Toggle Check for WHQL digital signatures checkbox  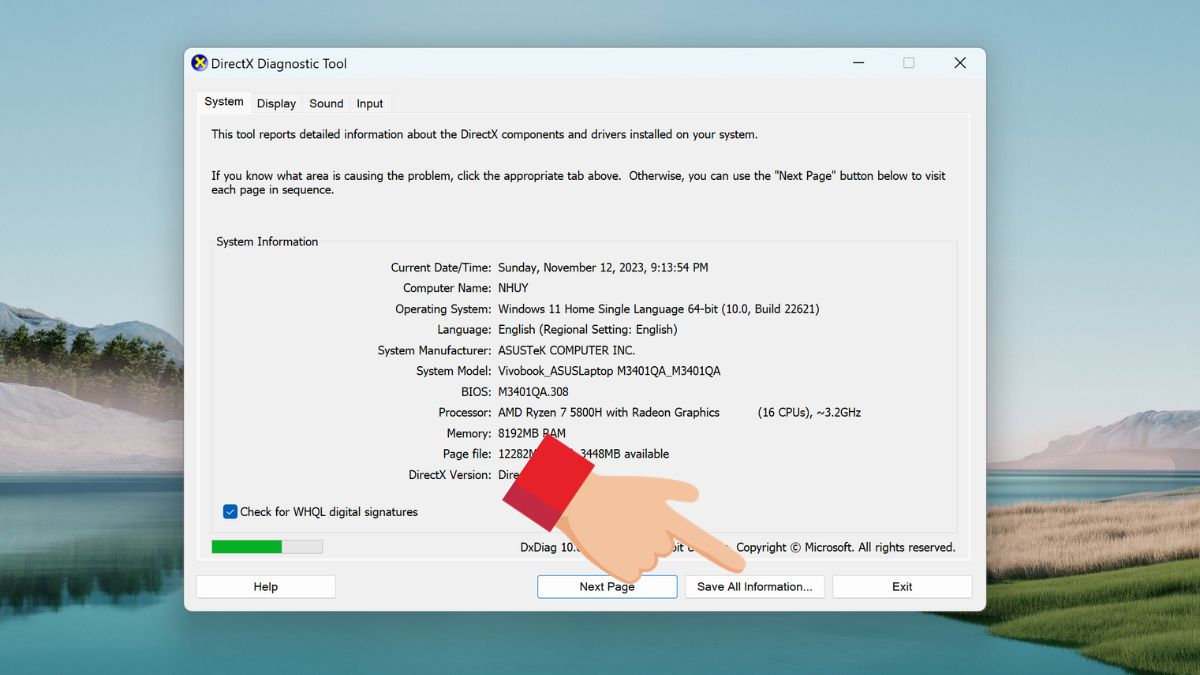230,512
